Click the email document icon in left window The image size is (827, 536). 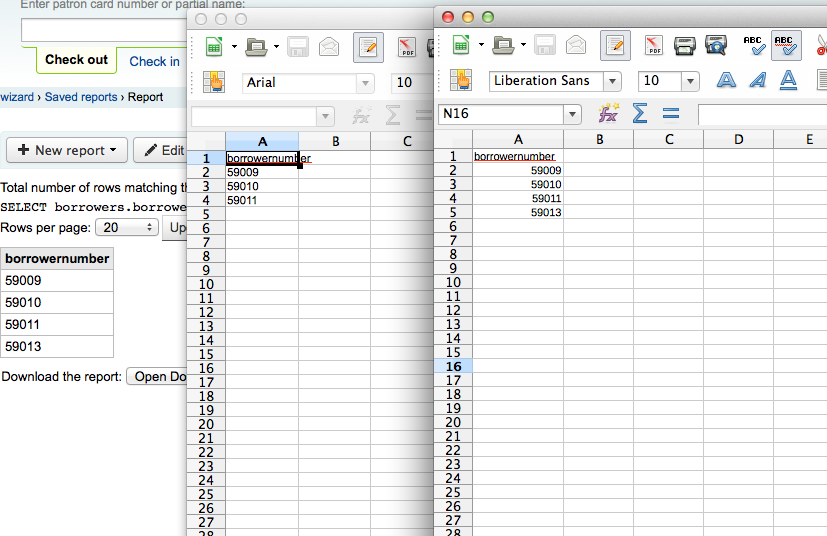pyautogui.click(x=329, y=46)
